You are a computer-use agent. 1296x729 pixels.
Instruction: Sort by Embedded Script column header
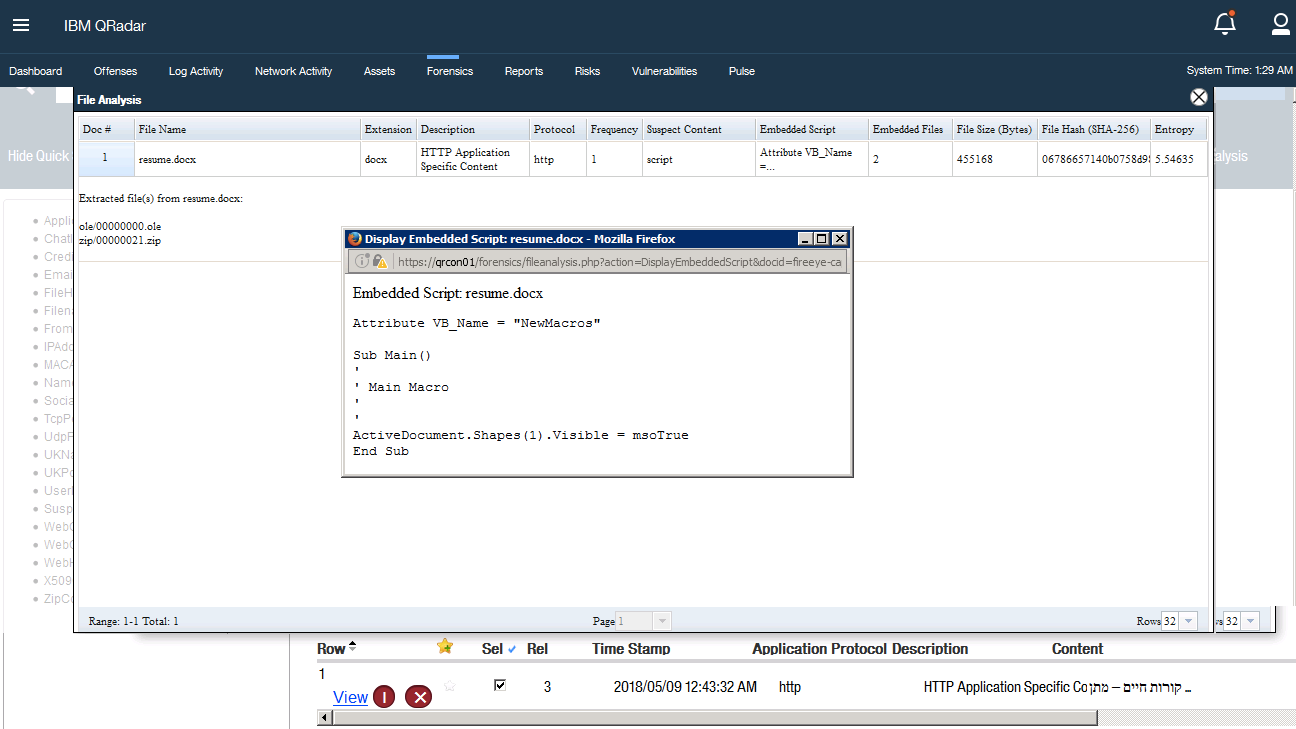click(x=812, y=129)
